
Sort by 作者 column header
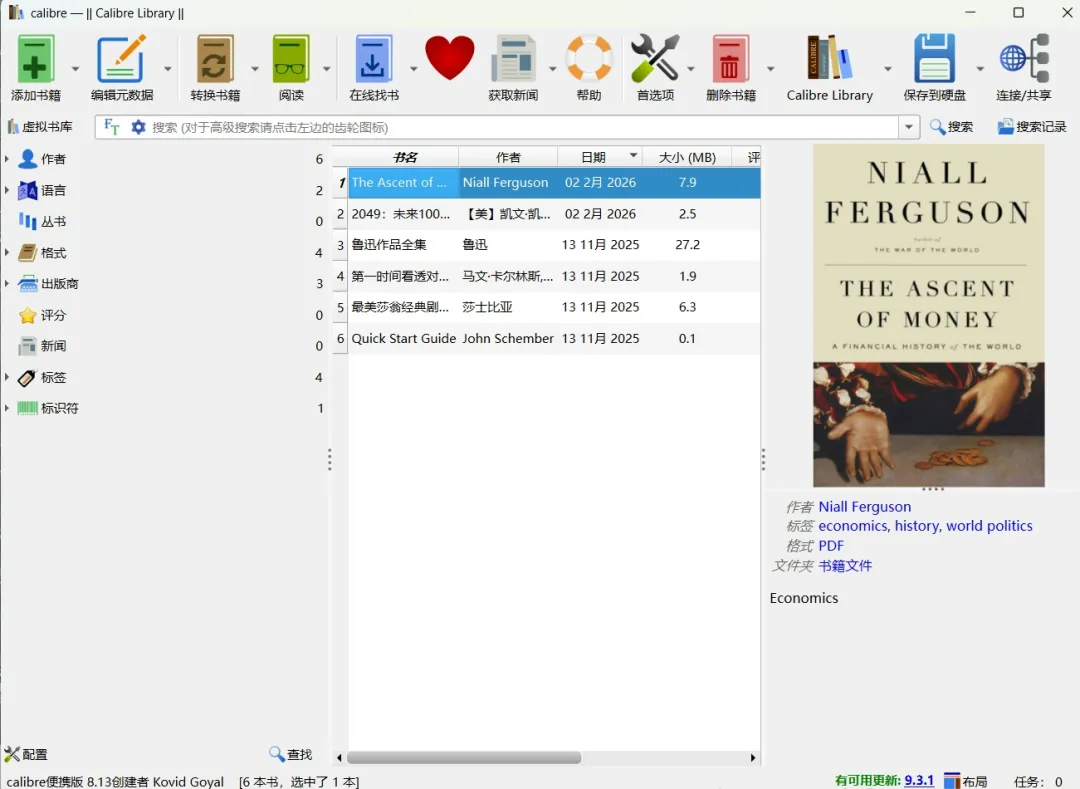coord(508,157)
